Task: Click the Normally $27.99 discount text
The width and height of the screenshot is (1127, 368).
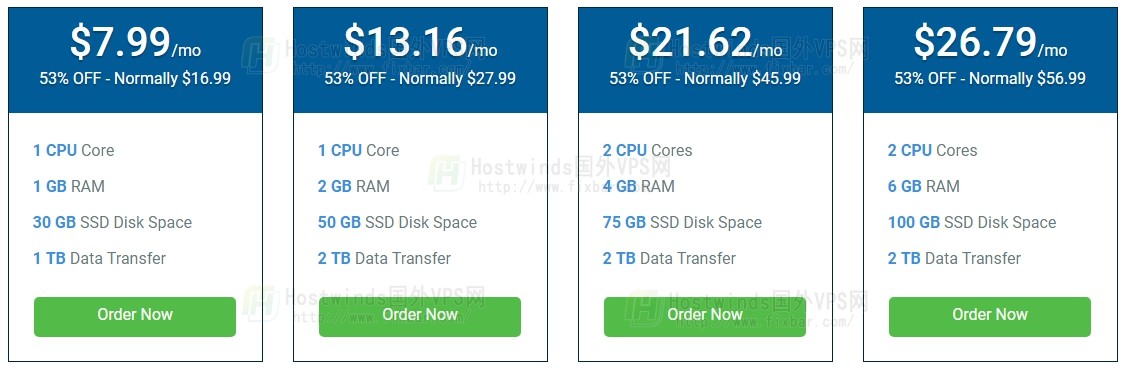Action: tap(457, 78)
